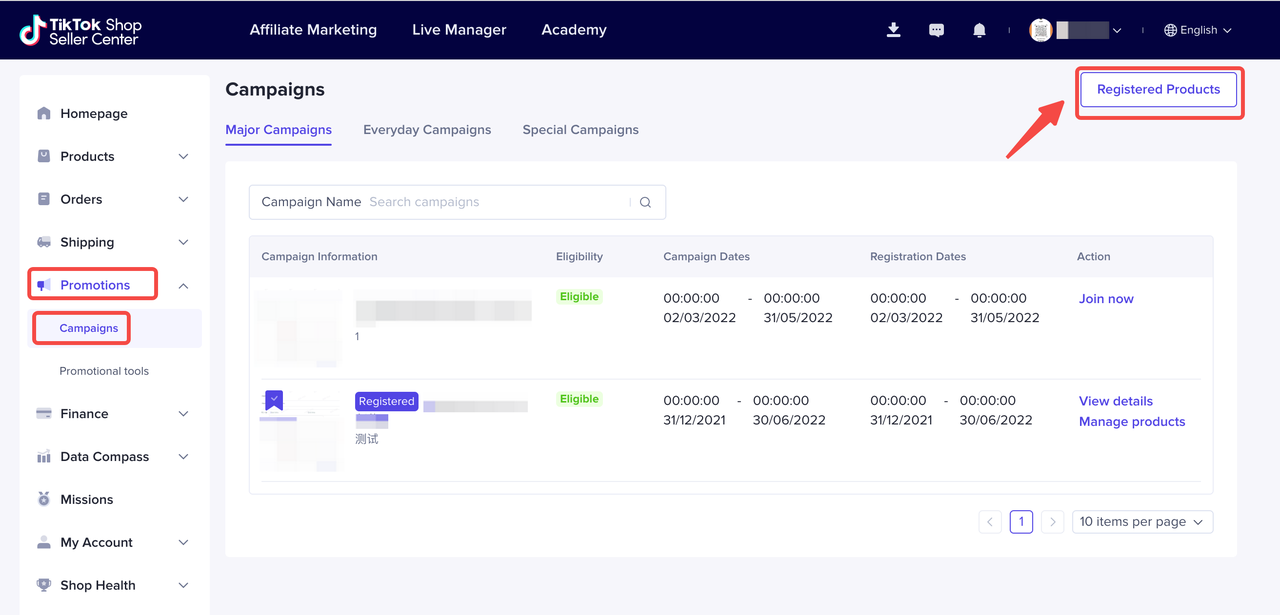Image resolution: width=1280 pixels, height=615 pixels.
Task: Click the Homepage house icon
Action: (x=44, y=114)
